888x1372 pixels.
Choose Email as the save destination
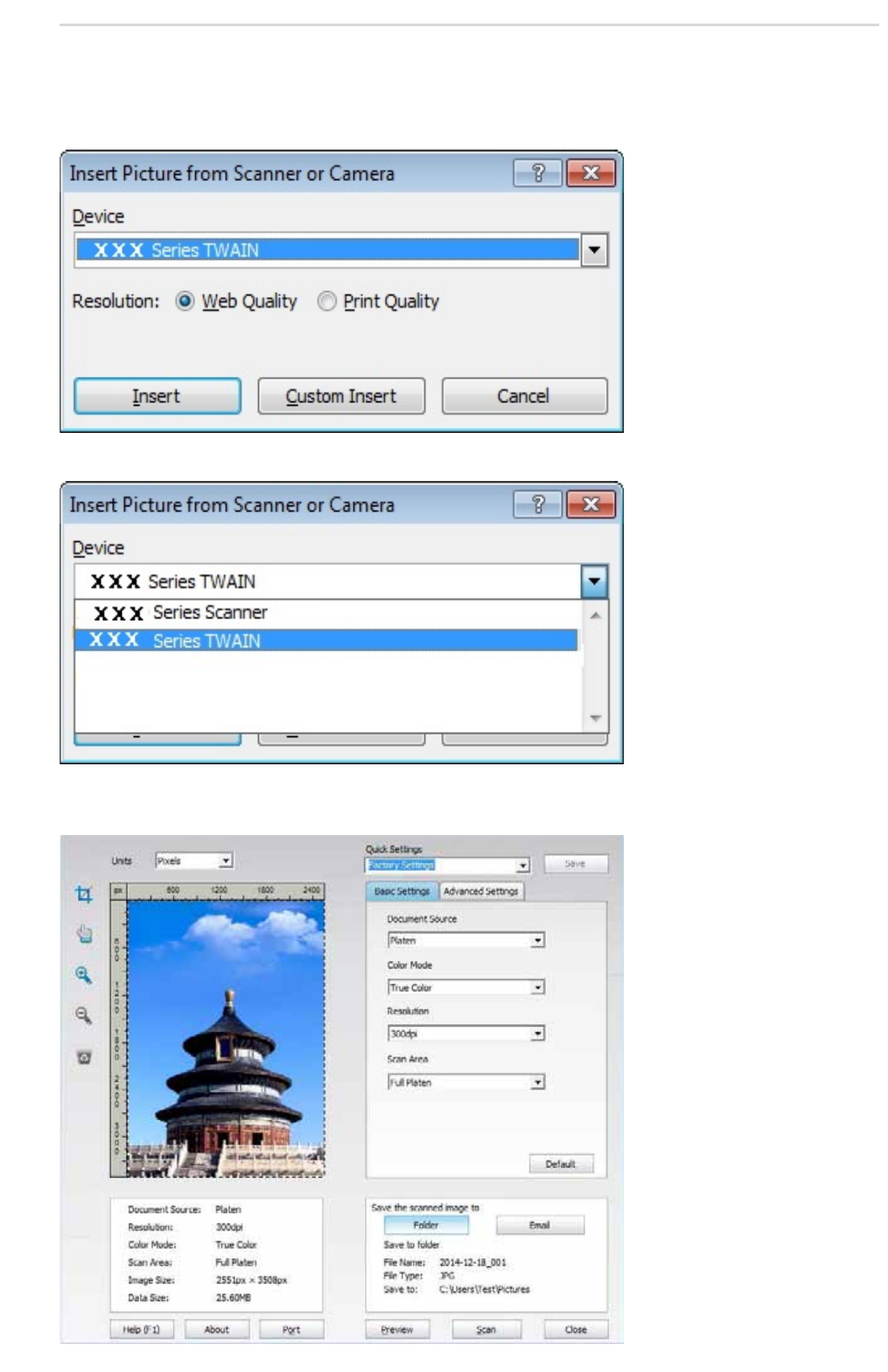point(540,1225)
